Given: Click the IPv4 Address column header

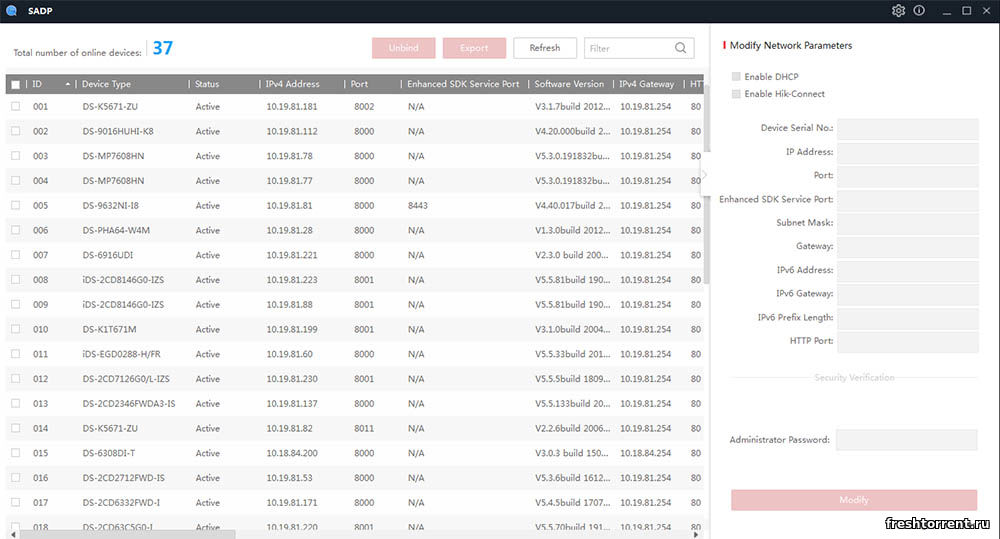Looking at the screenshot, I should 292,84.
